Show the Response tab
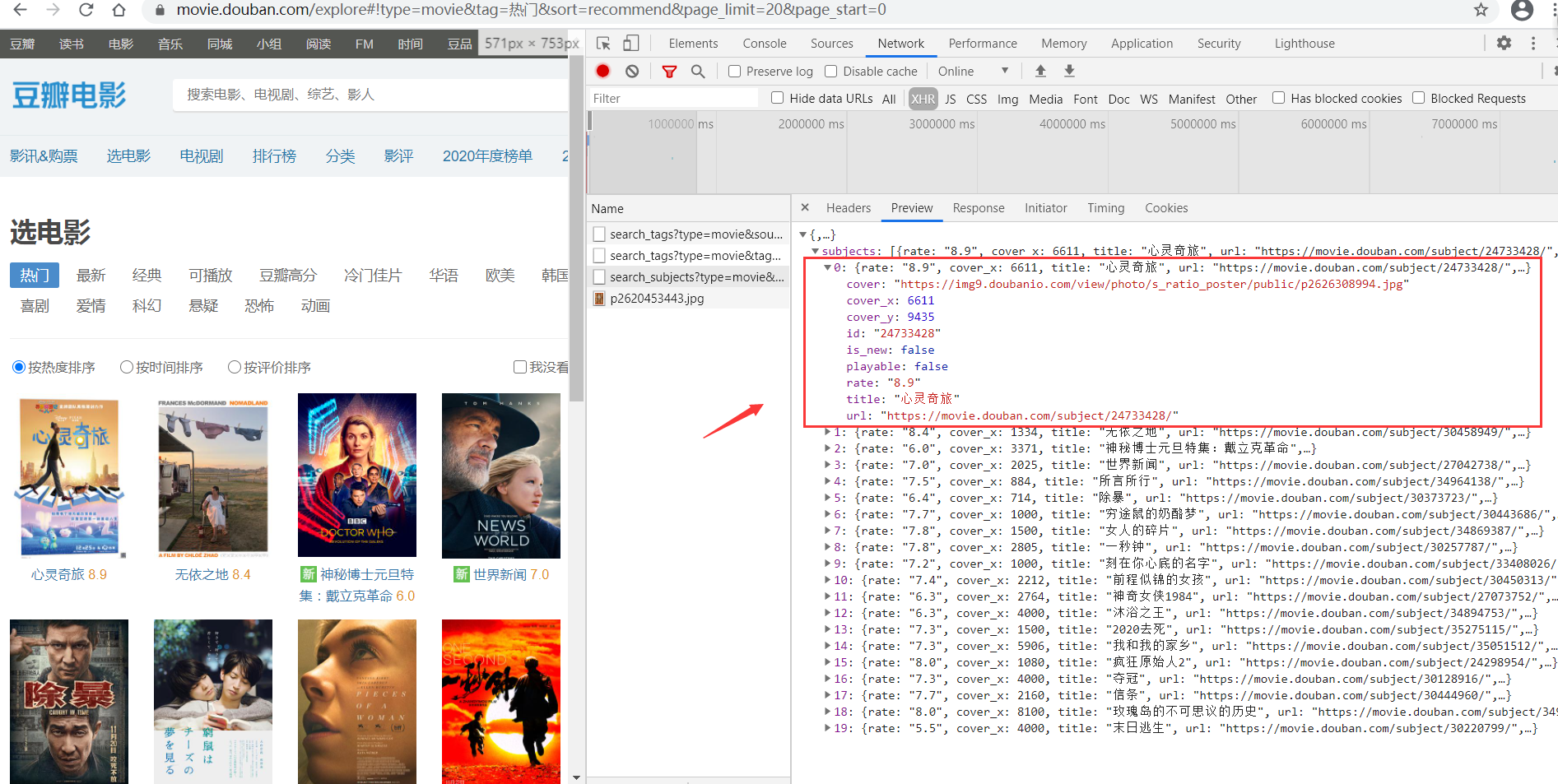 979,208
